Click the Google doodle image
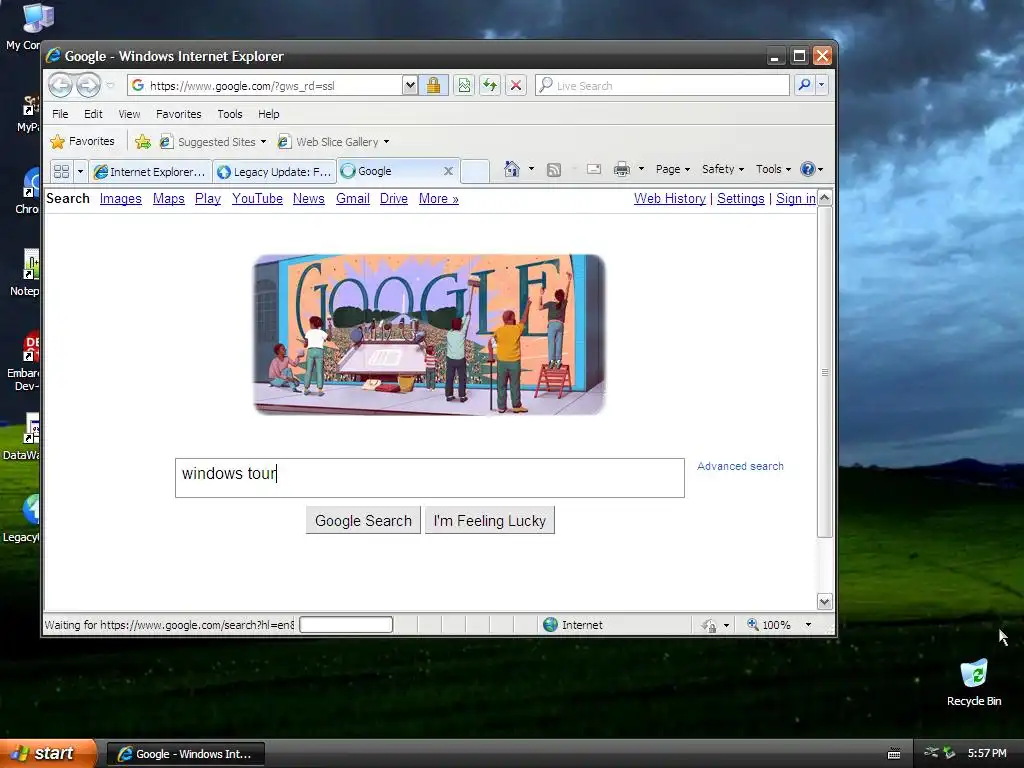 point(429,334)
